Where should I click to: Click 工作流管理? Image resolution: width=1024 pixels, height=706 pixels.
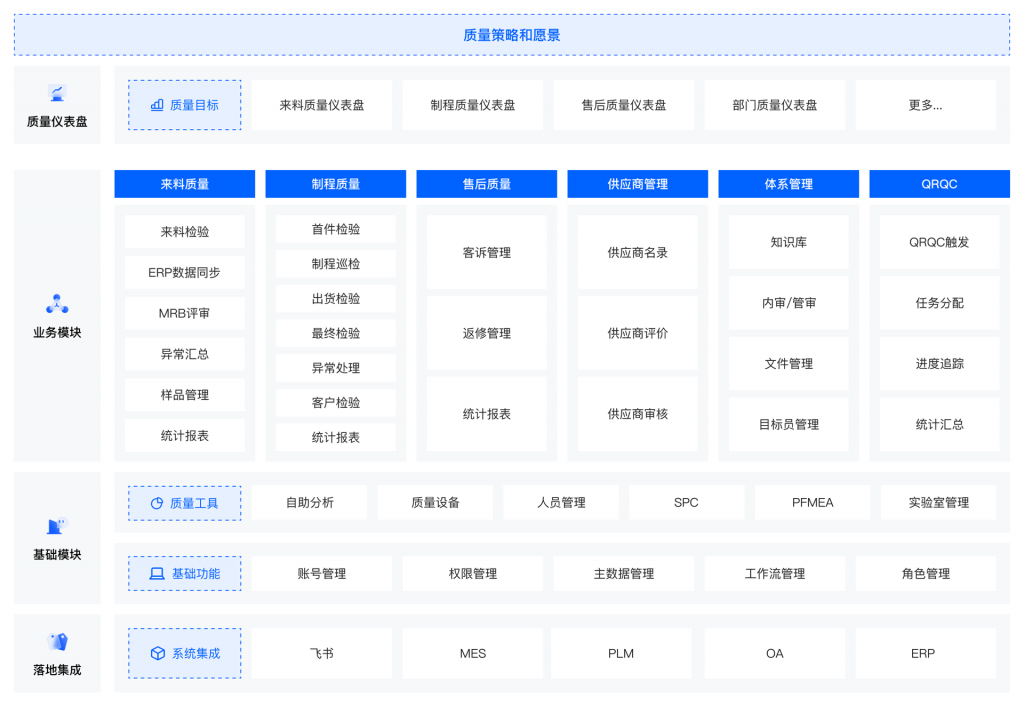775,573
